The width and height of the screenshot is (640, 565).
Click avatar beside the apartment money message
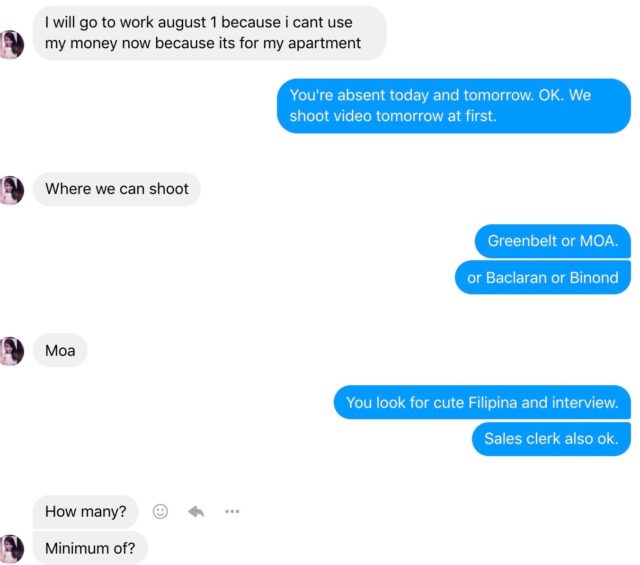pos(12,44)
